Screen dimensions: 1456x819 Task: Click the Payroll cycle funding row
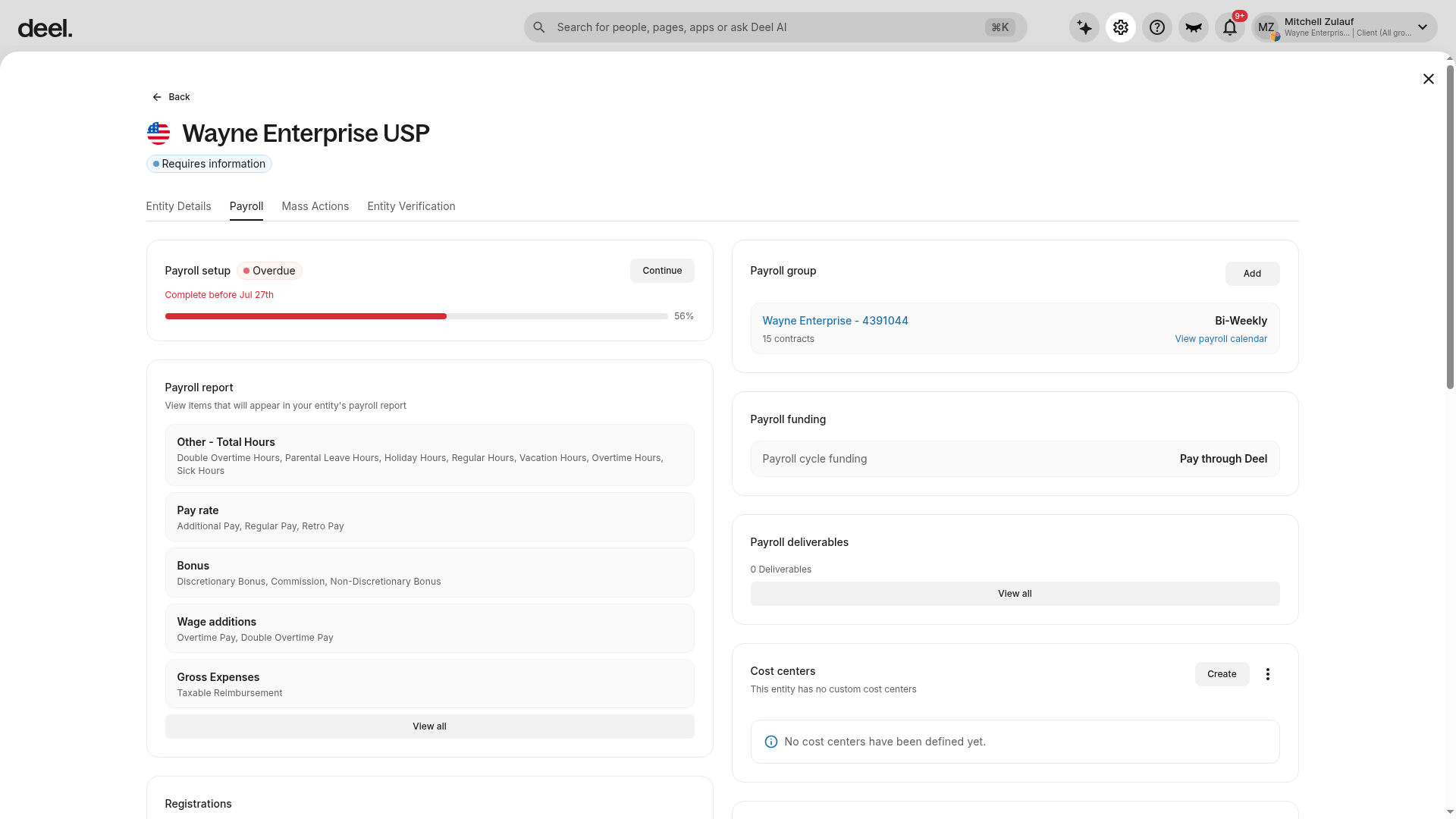point(1015,459)
